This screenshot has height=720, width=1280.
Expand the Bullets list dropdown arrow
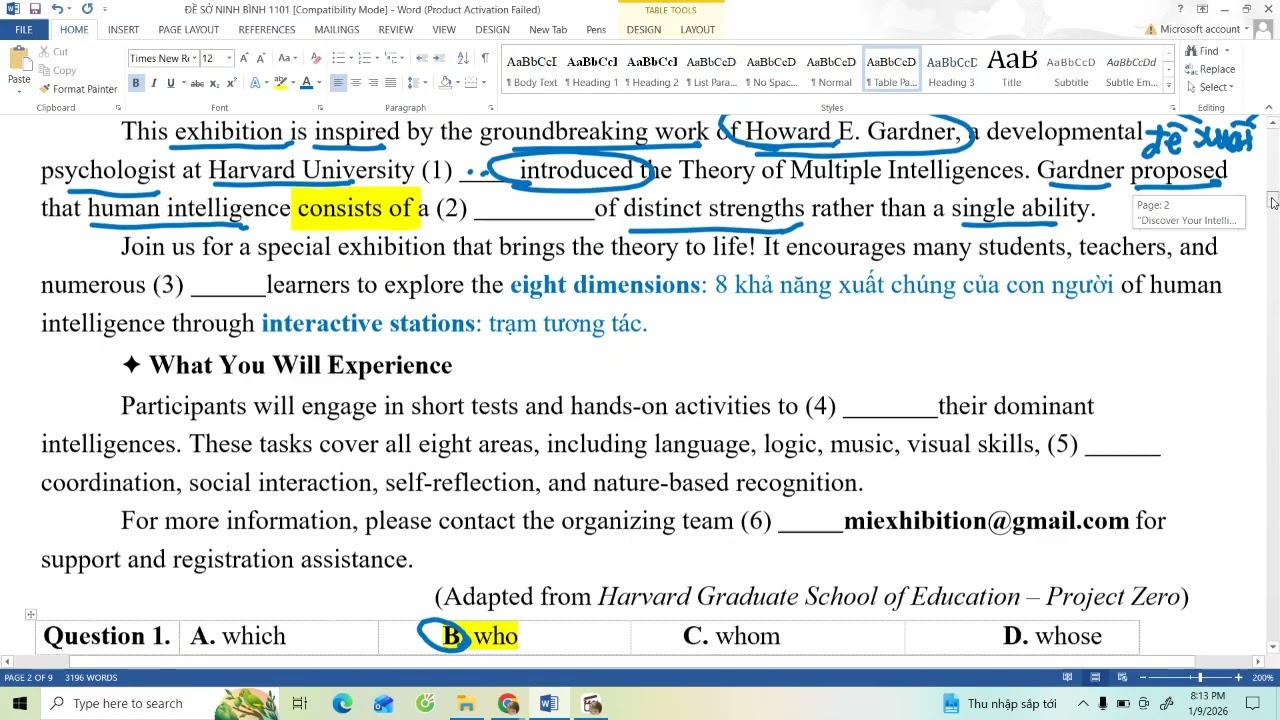350,58
